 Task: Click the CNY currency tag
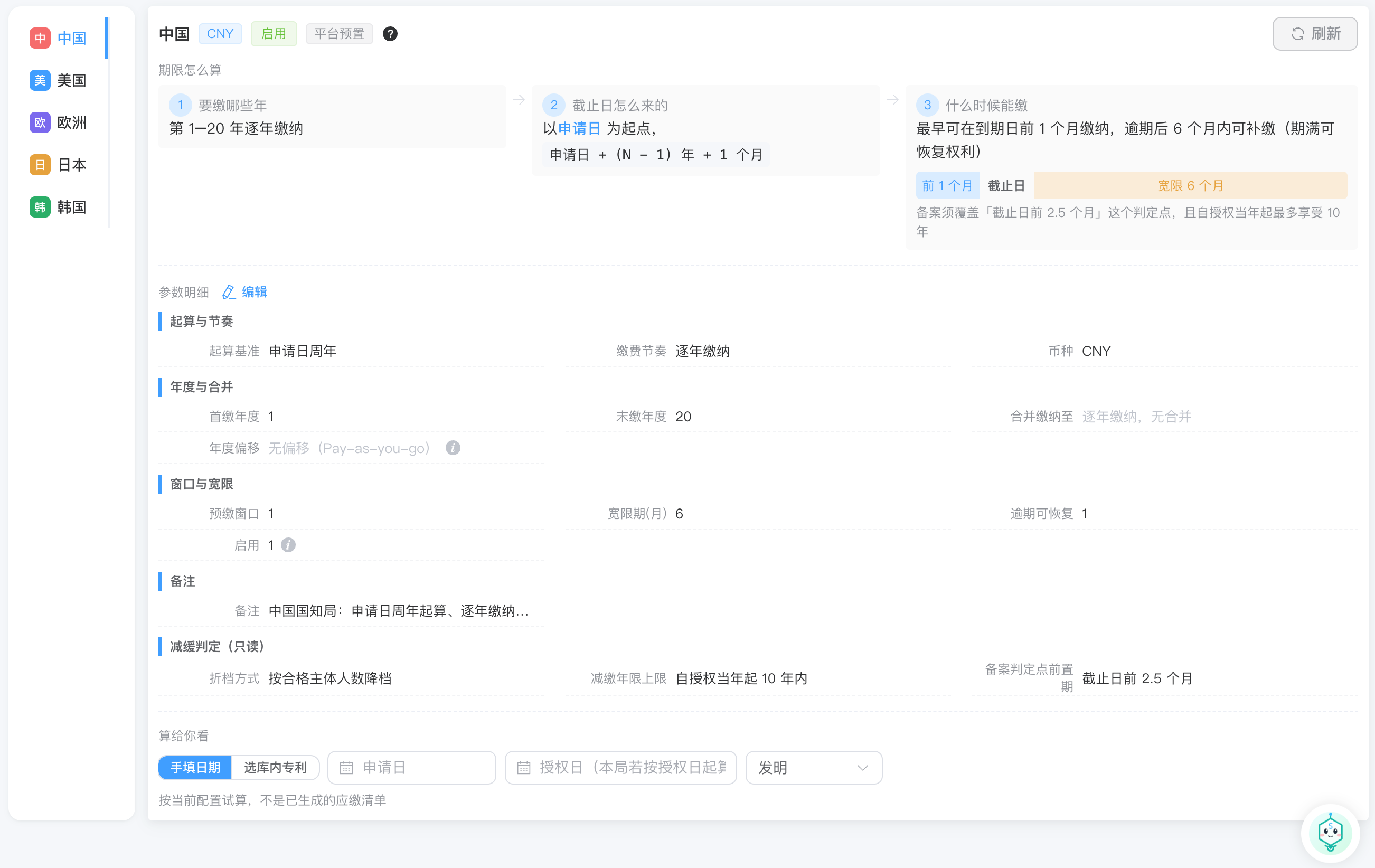coord(220,34)
